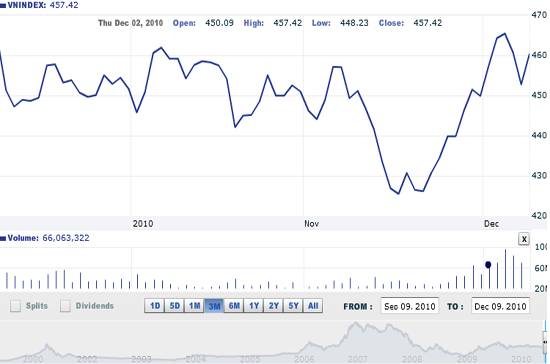Click the FROM date input field
This screenshot has width=550, height=364.
[409, 306]
